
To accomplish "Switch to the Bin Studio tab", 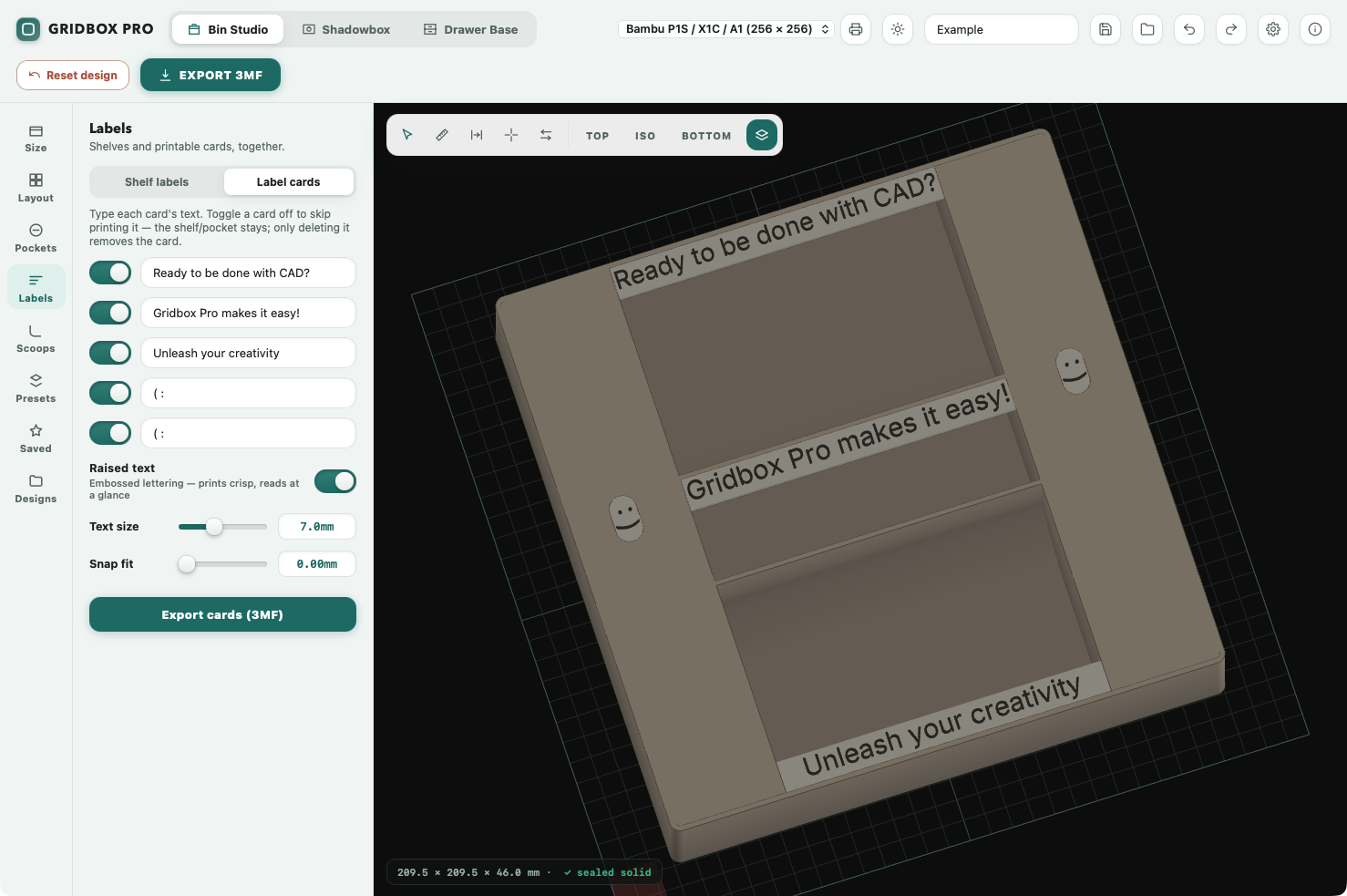I will point(228,29).
